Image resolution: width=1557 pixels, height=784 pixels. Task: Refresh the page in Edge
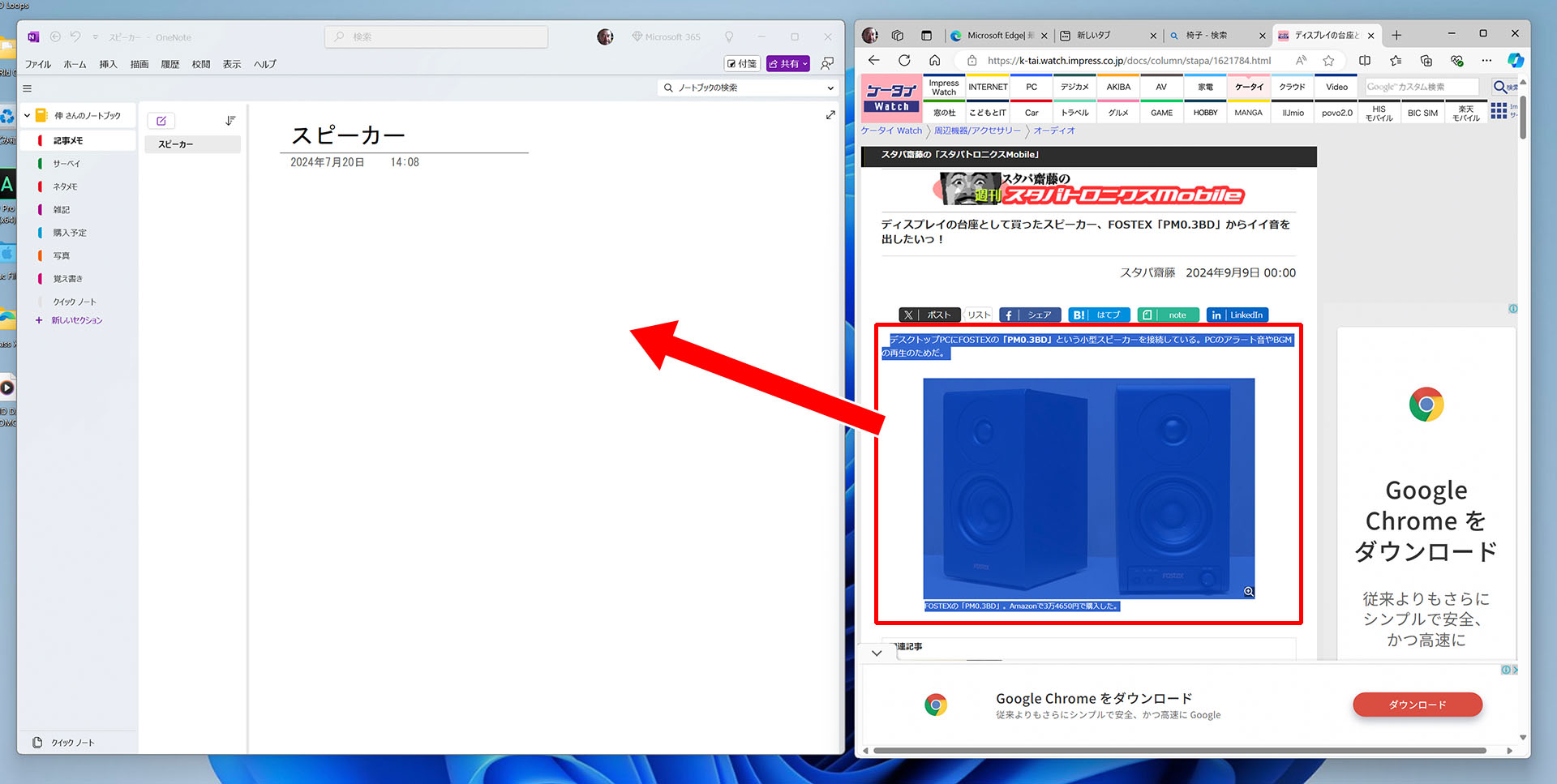coord(903,60)
